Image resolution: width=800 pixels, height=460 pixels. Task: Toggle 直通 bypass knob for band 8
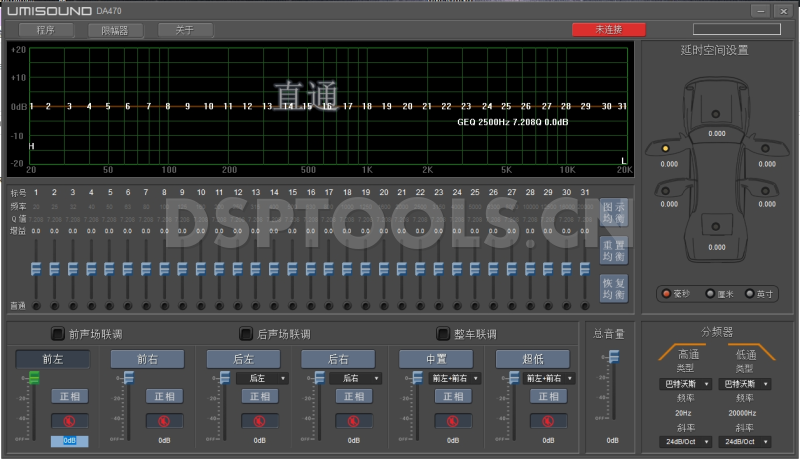click(x=164, y=306)
